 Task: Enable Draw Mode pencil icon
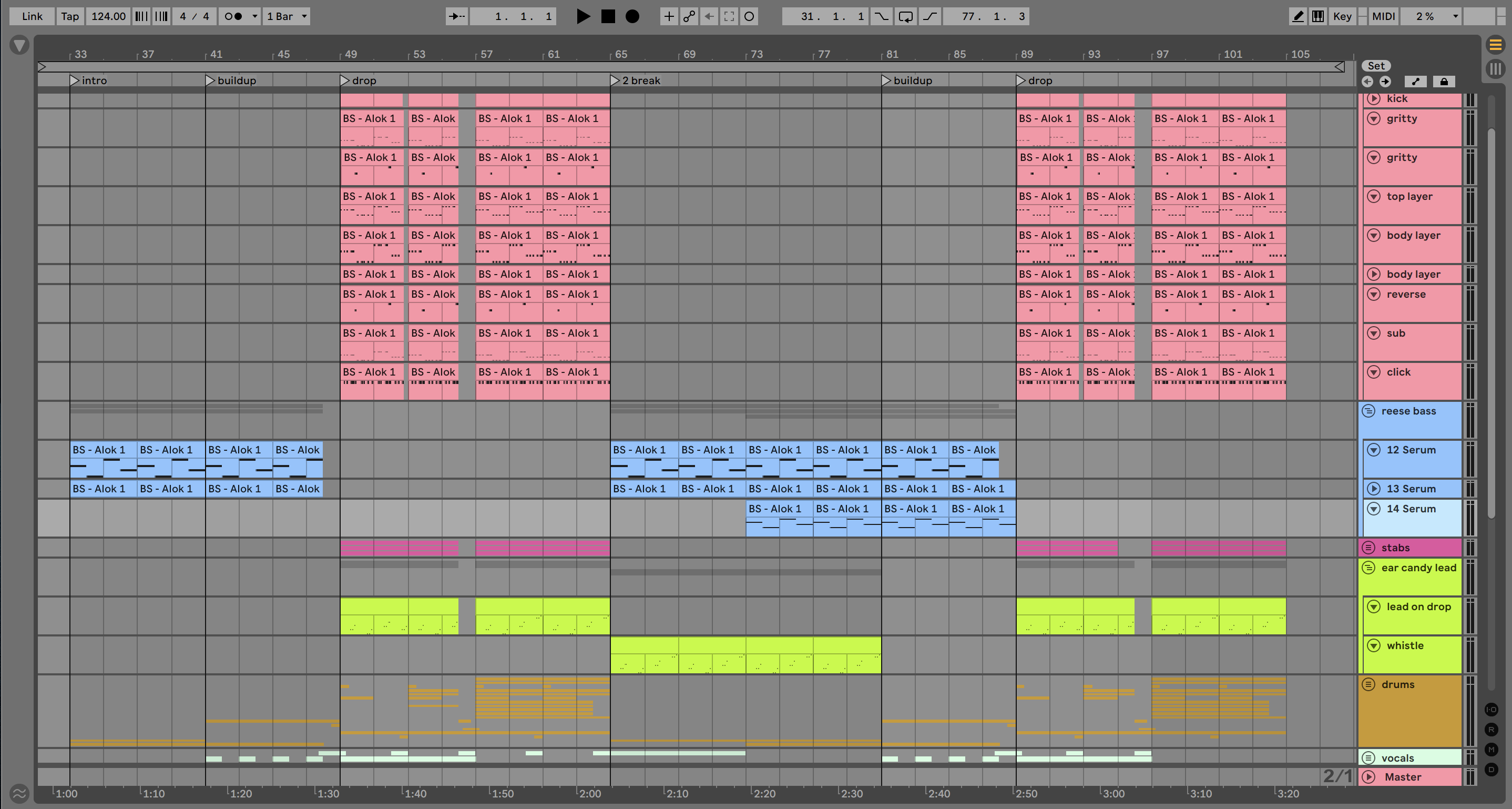click(x=1298, y=16)
